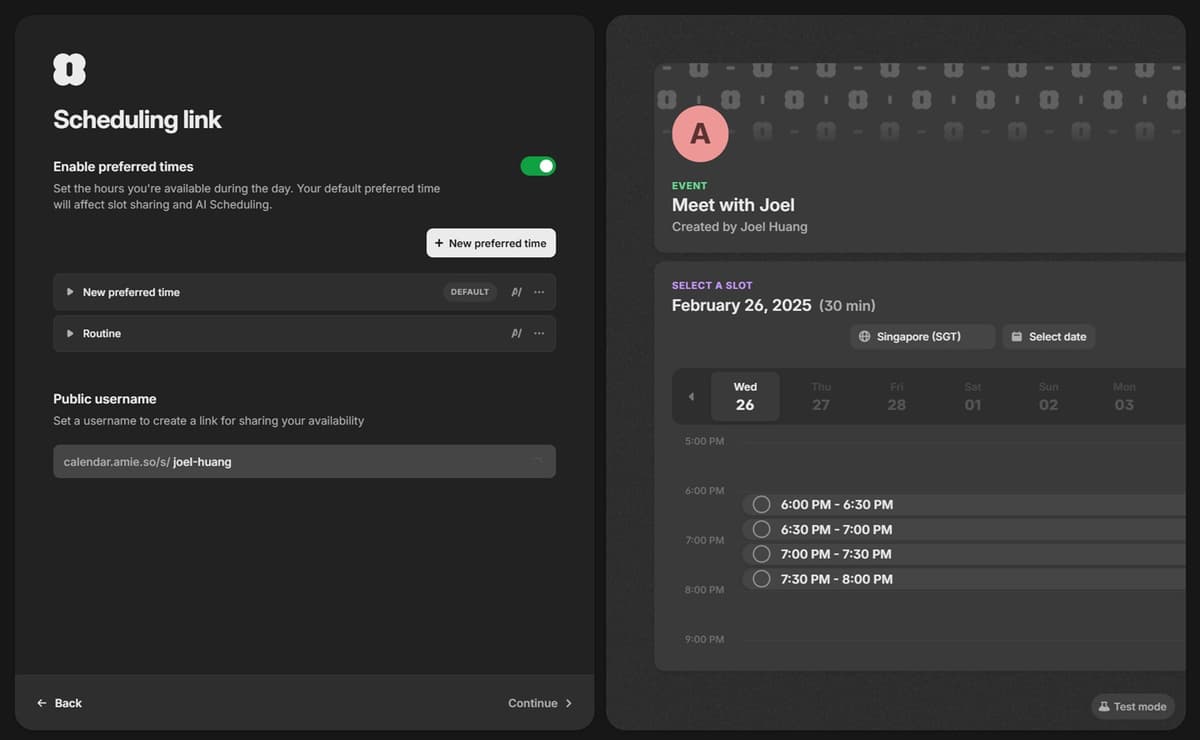Toggle off Enable preferred times switch
Image resolution: width=1200 pixels, height=740 pixels.
click(x=538, y=166)
